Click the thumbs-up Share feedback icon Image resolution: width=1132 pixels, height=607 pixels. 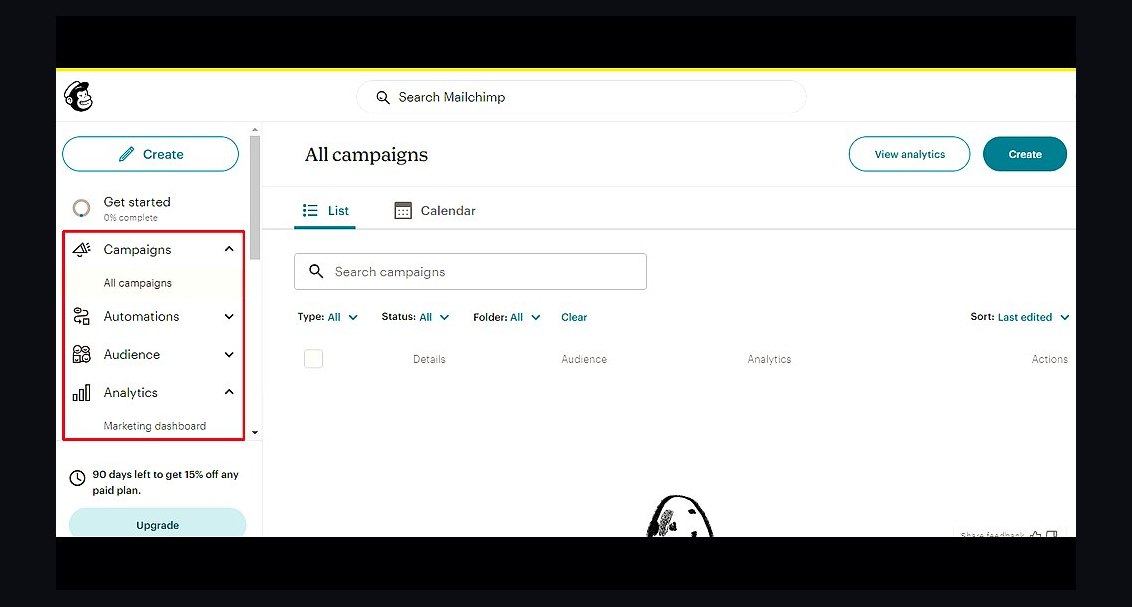pos(1036,534)
